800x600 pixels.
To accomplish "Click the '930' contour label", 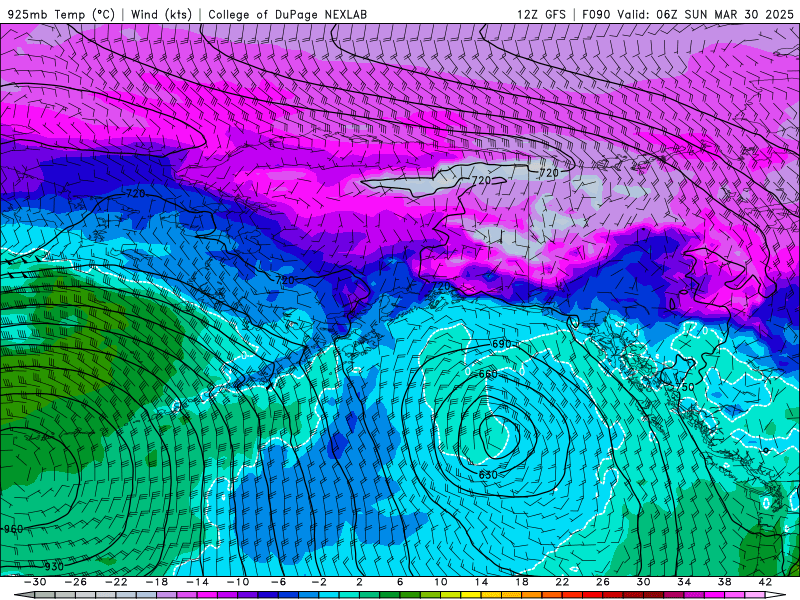I will click(x=54, y=566).
